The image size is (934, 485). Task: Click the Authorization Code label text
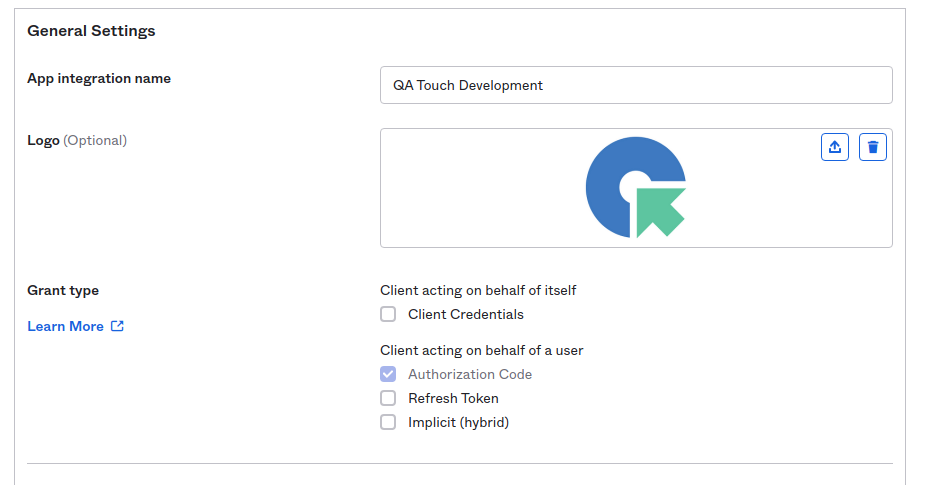[x=470, y=374]
